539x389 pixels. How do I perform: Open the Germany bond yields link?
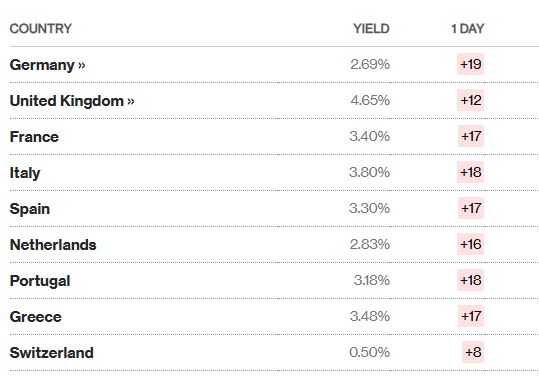[47, 65]
